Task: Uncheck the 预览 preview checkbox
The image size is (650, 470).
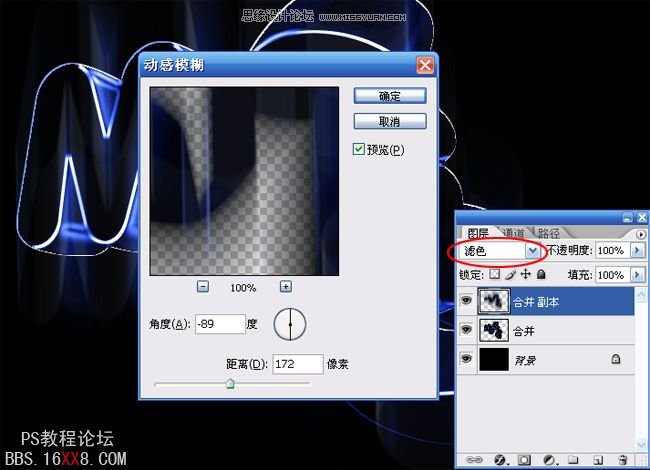Action: [360, 149]
